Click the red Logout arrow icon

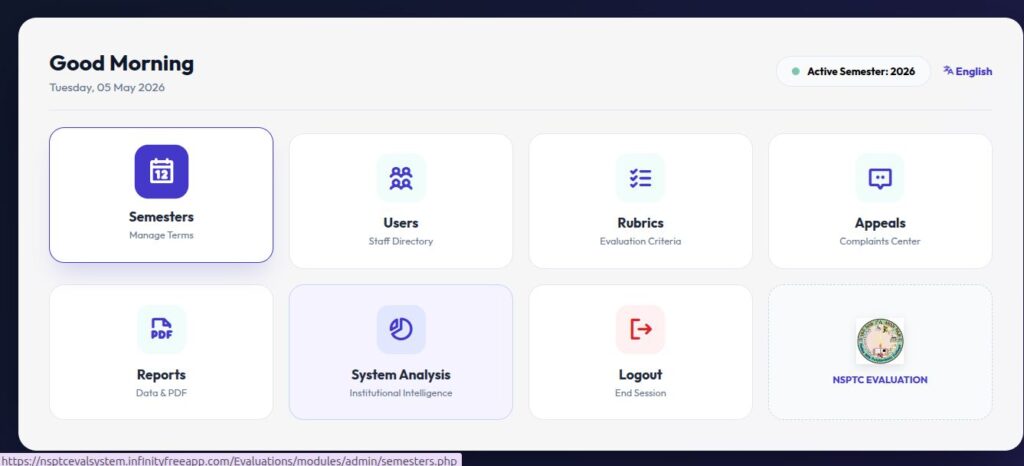click(640, 329)
